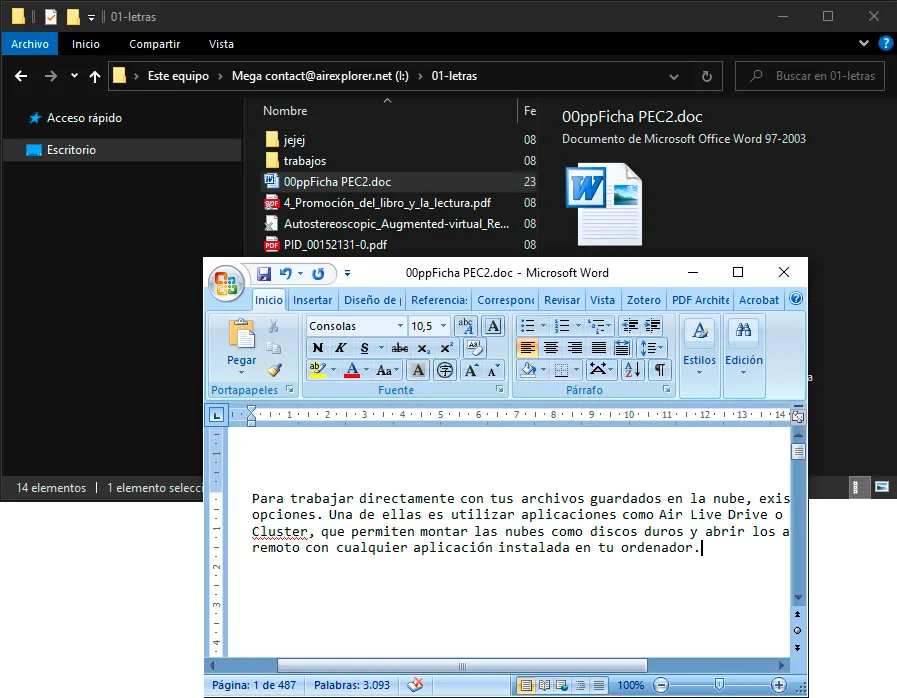Screen dimensions: 897x698
Task: Click the Pegar paste icon
Action: (x=241, y=335)
